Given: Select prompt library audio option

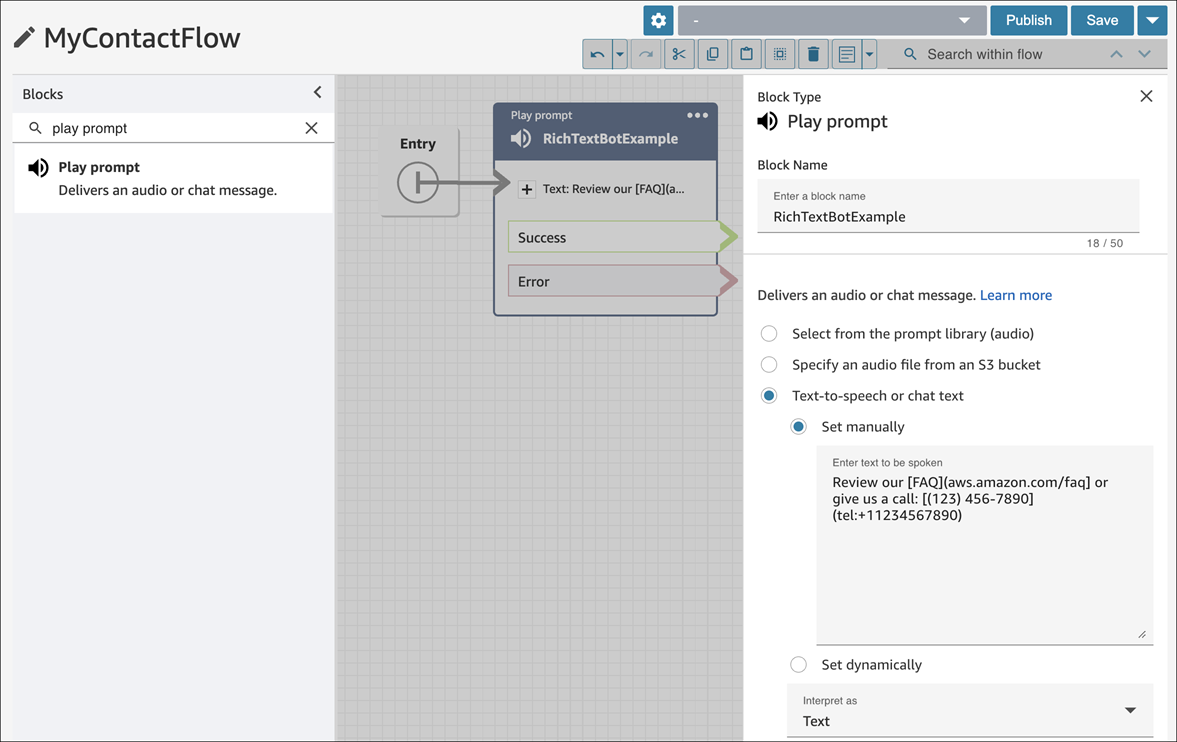Looking at the screenshot, I should pyautogui.click(x=769, y=333).
